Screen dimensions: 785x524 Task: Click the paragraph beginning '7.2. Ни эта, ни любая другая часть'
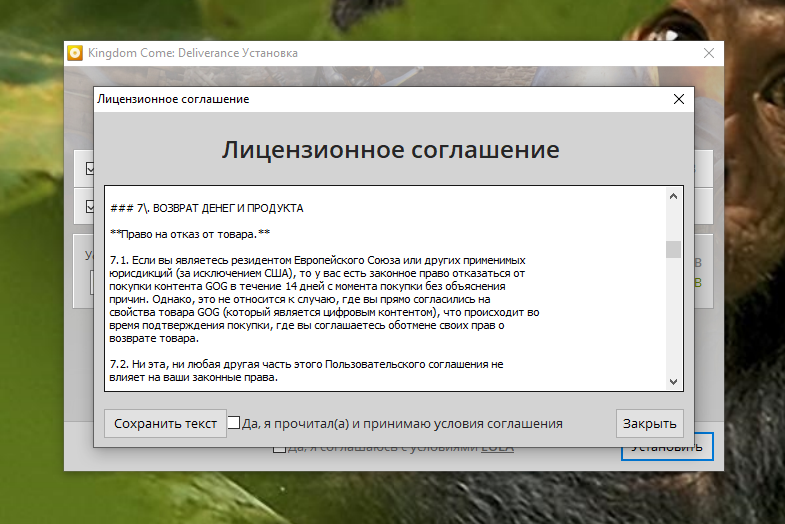click(306, 371)
